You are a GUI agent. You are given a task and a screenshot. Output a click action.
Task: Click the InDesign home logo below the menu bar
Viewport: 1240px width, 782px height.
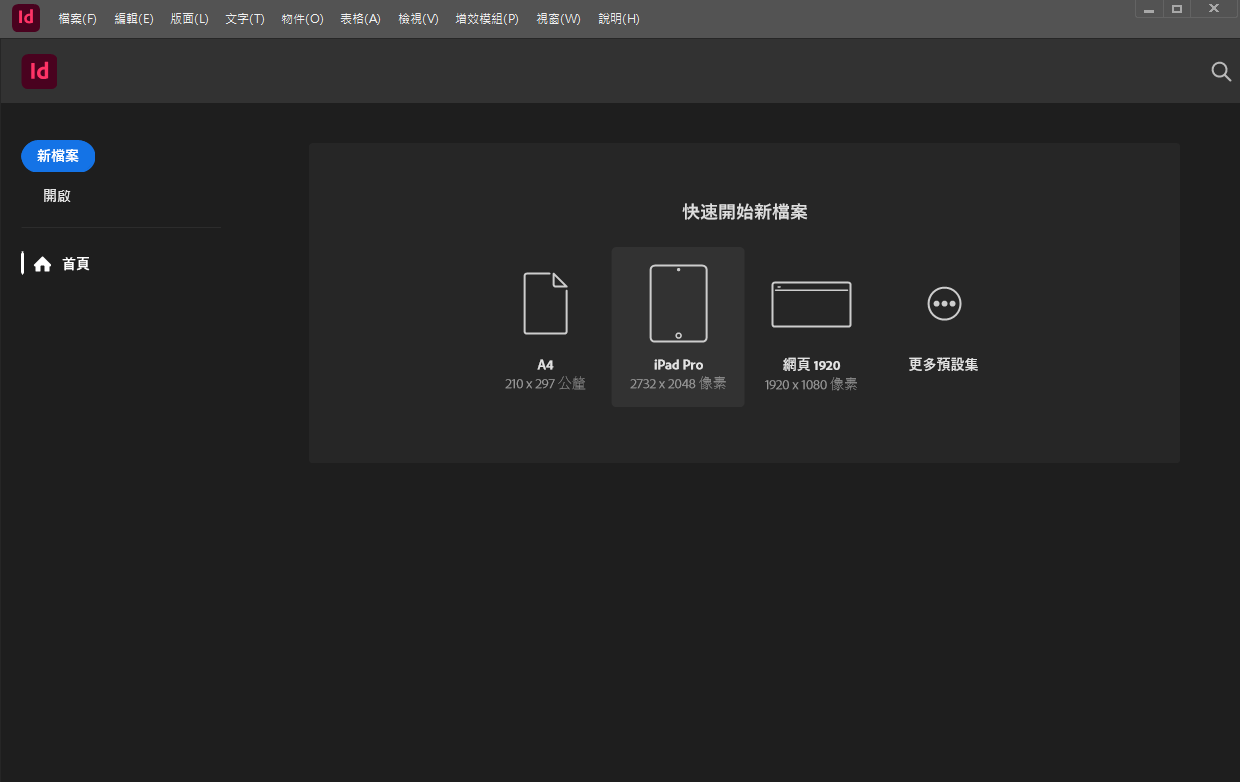click(40, 71)
